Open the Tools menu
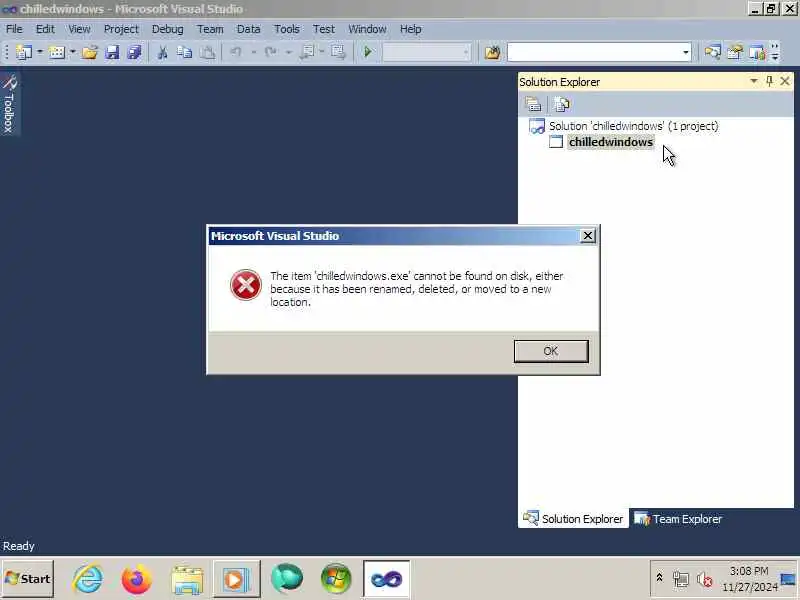This screenshot has height=600, width=800. tap(287, 29)
